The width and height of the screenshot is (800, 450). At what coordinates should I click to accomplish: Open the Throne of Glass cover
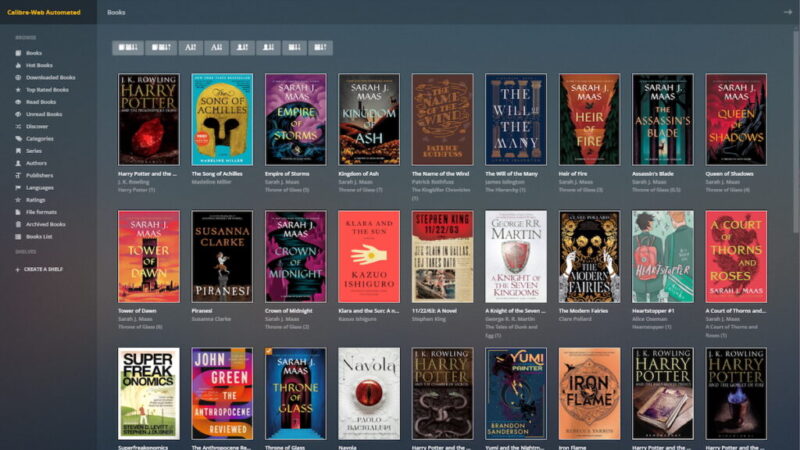click(x=295, y=394)
